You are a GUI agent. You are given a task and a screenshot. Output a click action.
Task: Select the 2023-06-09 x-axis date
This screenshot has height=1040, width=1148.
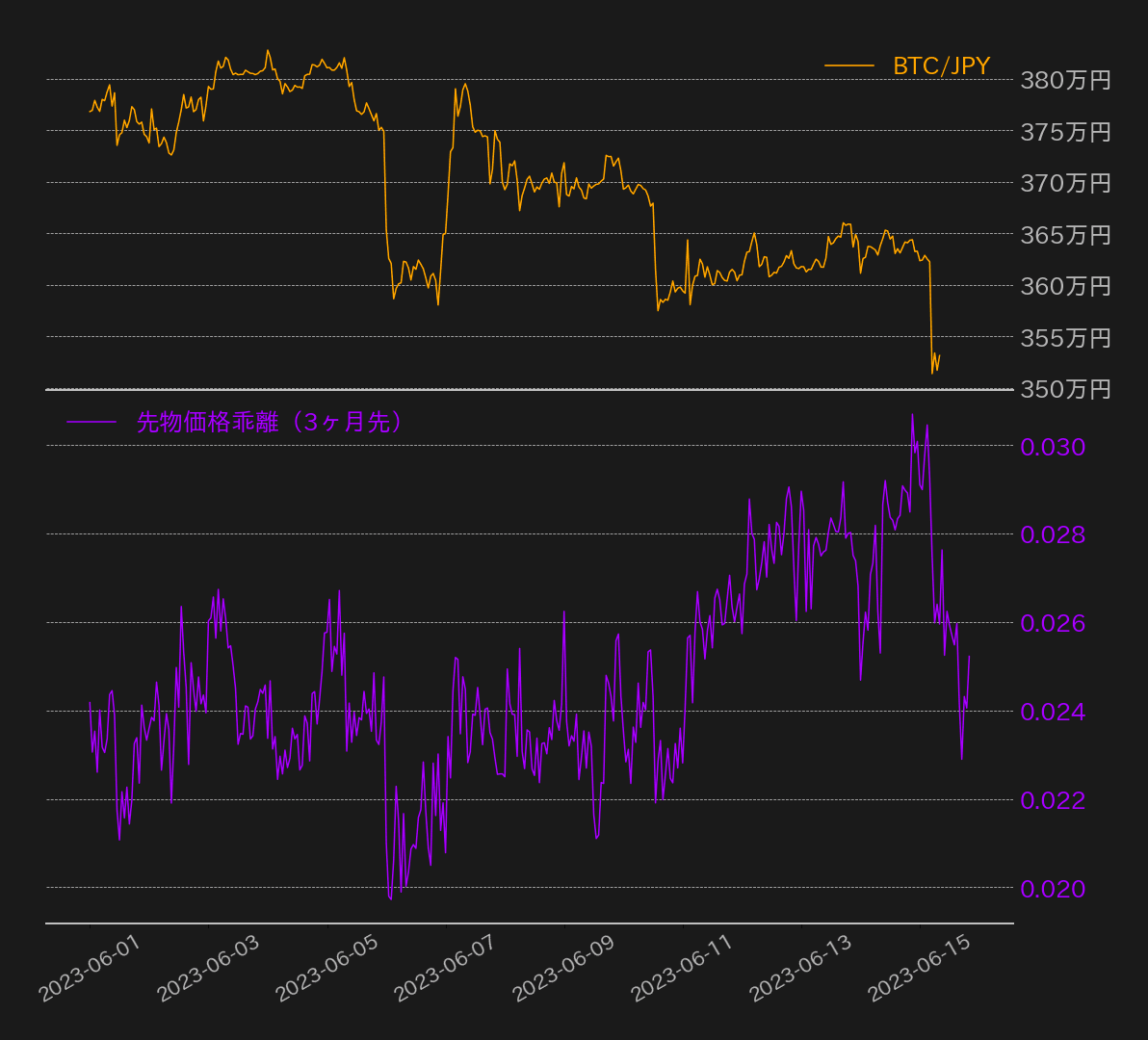click(x=563, y=970)
